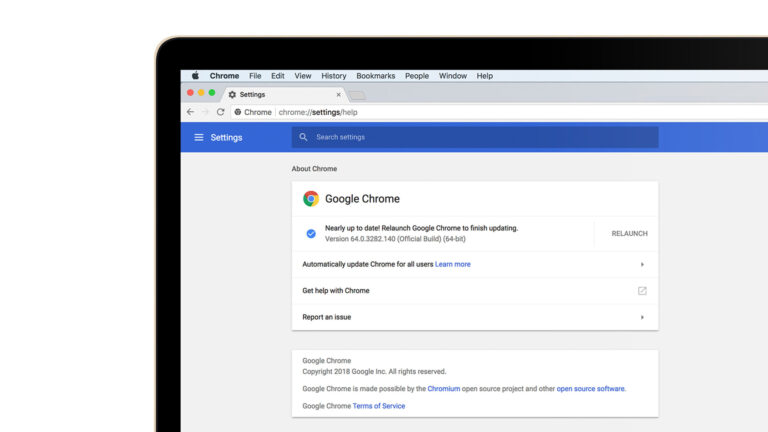Screen dimensions: 768x432
Task: Click the red window close button
Action: coord(190,93)
